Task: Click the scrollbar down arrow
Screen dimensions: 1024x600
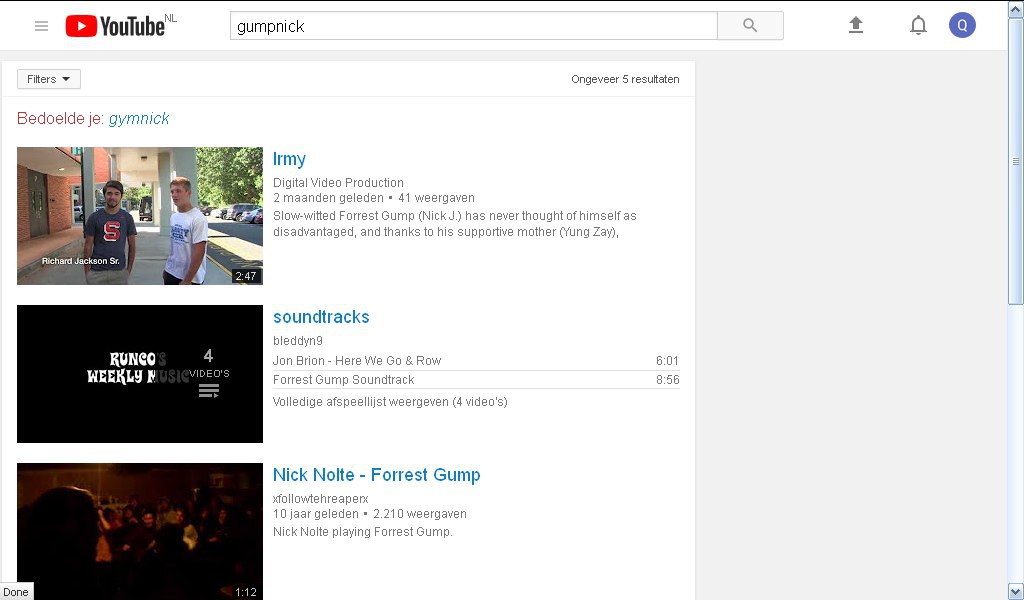Action: coord(1016,592)
